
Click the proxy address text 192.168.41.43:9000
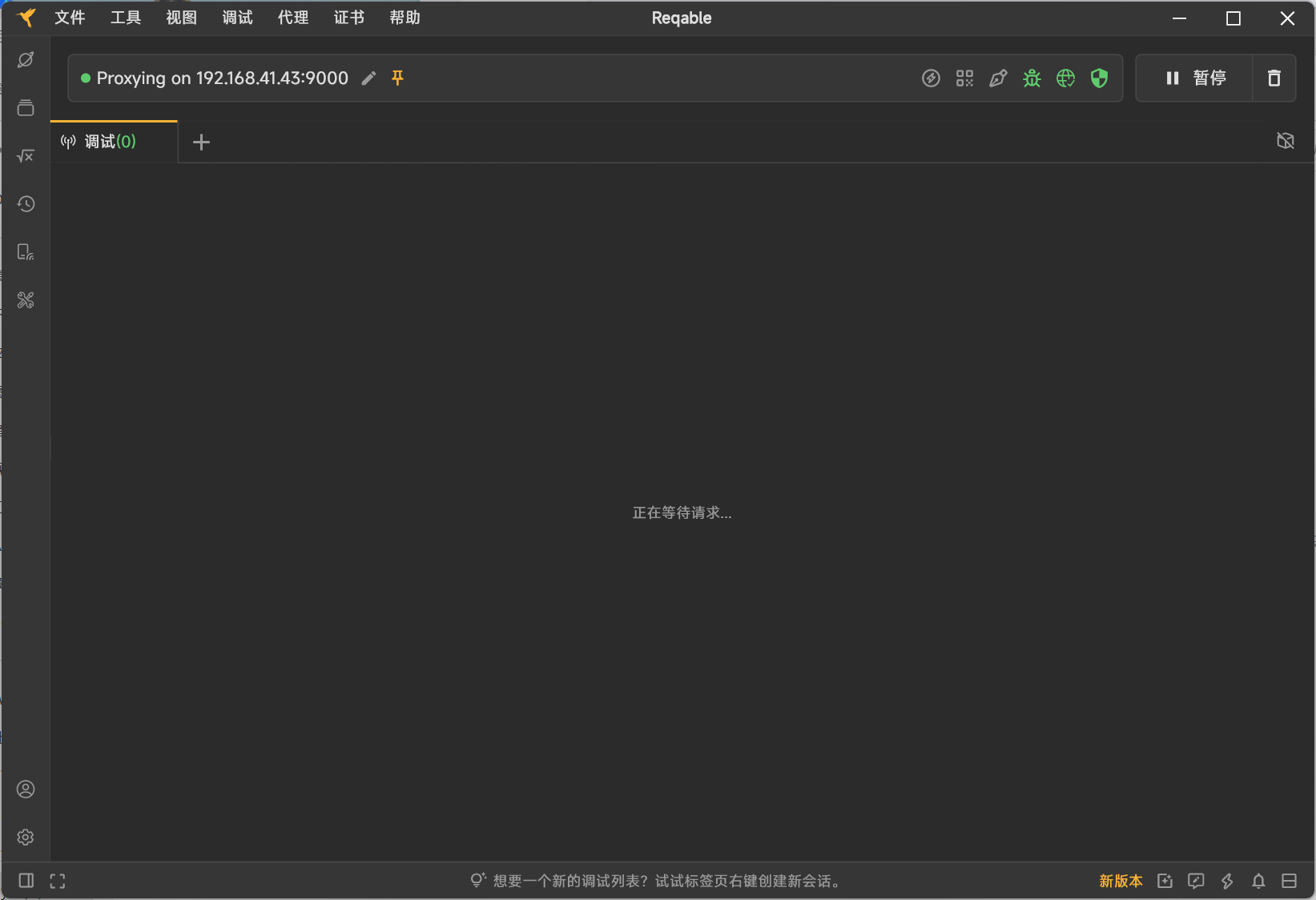[272, 78]
